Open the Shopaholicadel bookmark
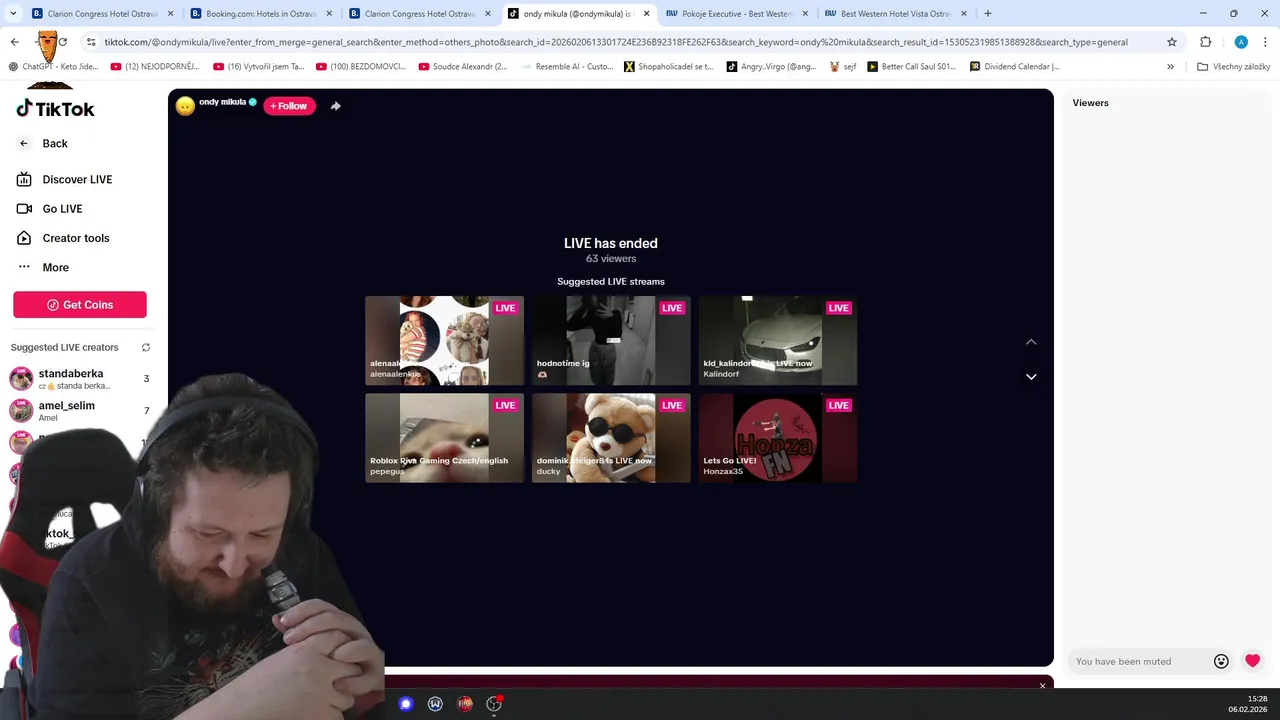This screenshot has height=720, width=1280. point(668,66)
